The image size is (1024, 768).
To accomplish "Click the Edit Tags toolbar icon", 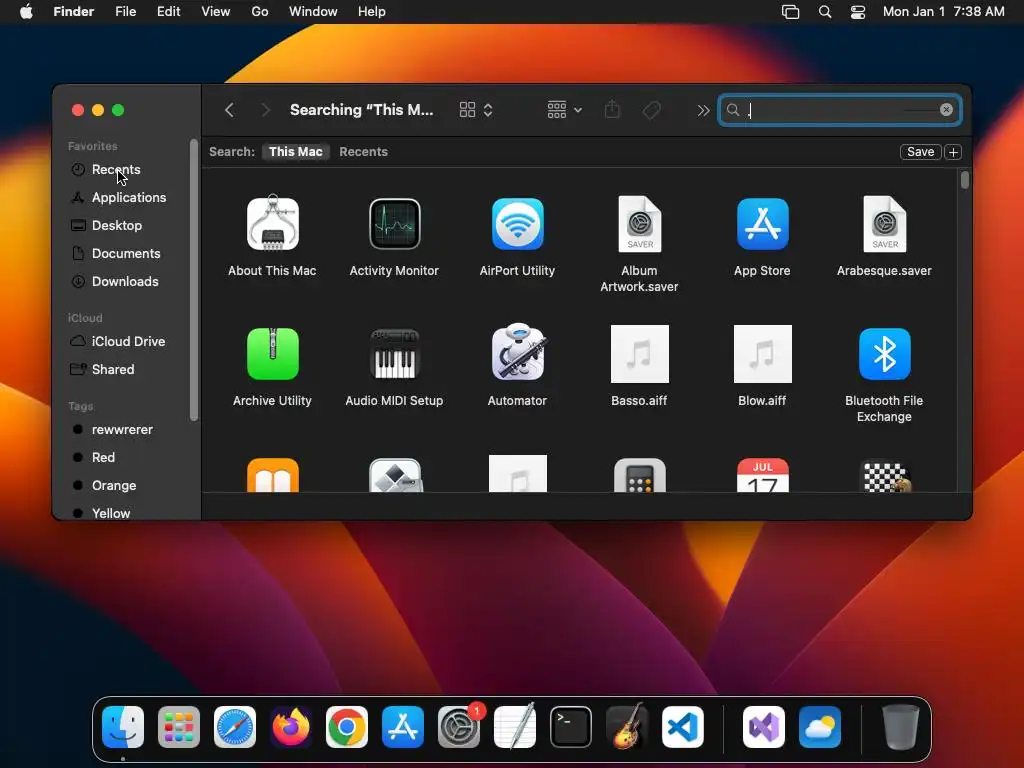I will tap(651, 110).
